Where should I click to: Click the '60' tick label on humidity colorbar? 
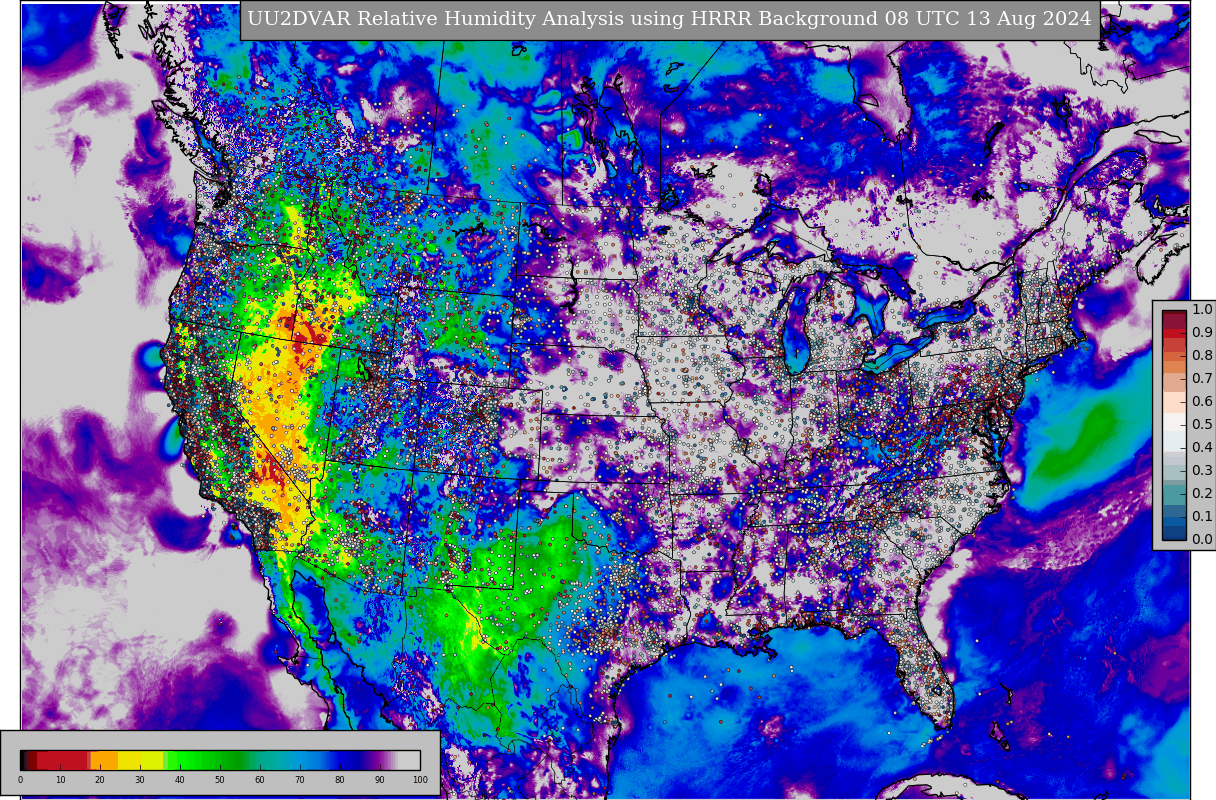click(260, 780)
